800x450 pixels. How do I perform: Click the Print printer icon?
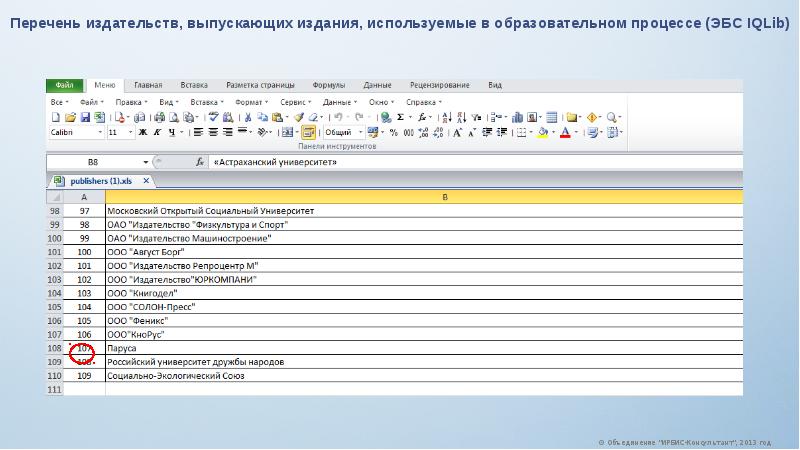click(159, 117)
